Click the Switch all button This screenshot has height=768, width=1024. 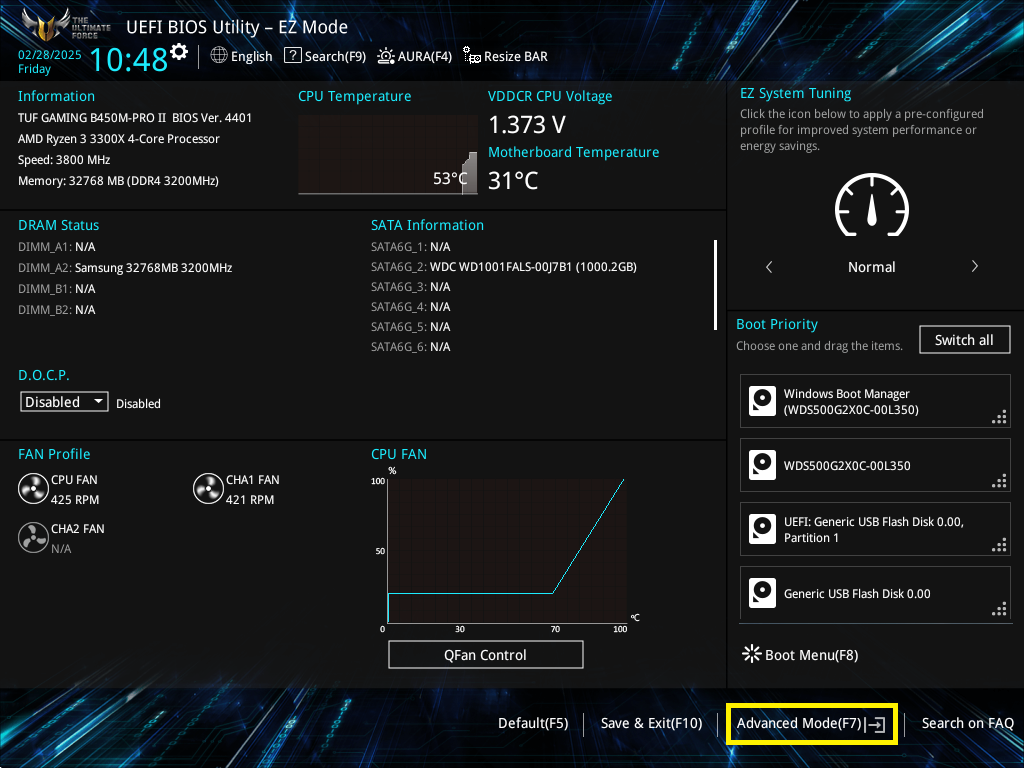[x=964, y=340]
